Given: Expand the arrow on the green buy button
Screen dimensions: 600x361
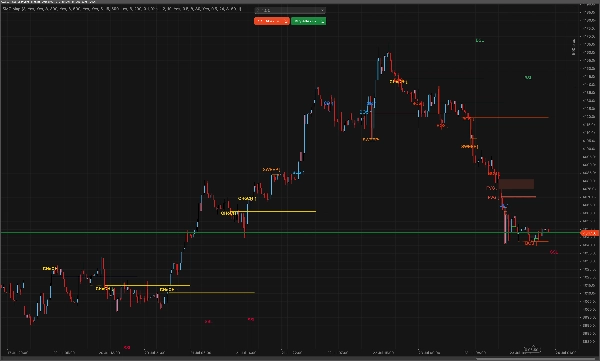Looking at the screenshot, I should tap(324, 21).
